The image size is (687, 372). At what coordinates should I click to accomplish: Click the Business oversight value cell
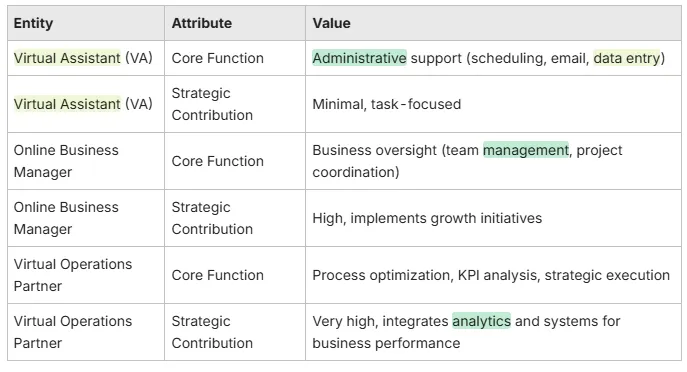493,161
